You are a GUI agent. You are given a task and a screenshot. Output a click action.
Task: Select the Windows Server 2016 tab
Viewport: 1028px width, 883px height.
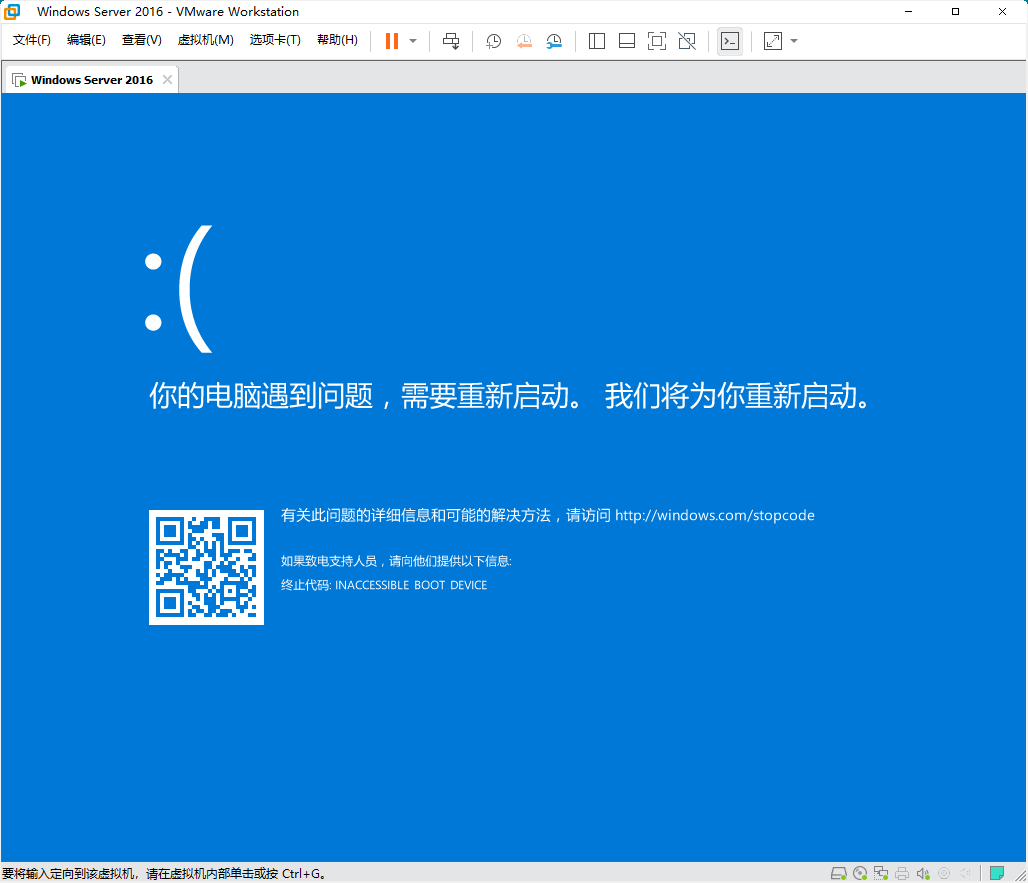point(88,77)
